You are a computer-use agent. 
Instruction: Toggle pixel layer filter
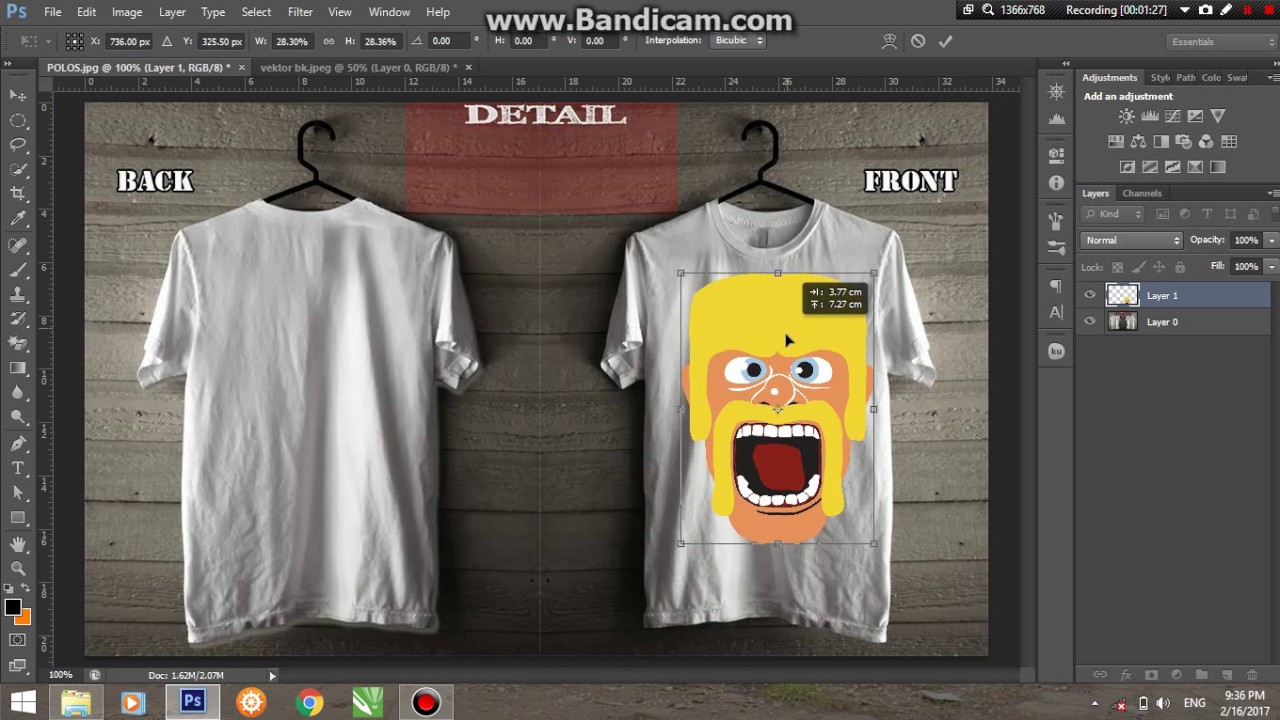point(1162,214)
